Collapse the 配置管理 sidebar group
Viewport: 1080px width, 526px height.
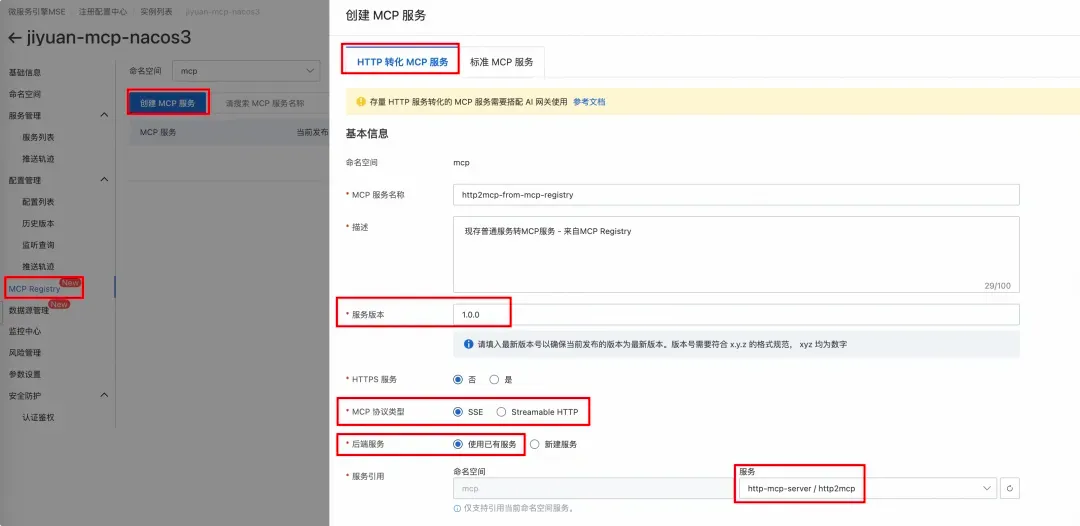click(x=104, y=180)
